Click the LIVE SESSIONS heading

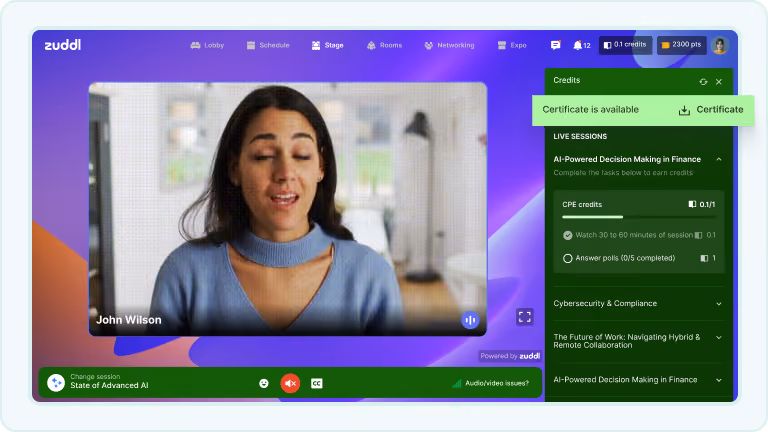[580, 136]
